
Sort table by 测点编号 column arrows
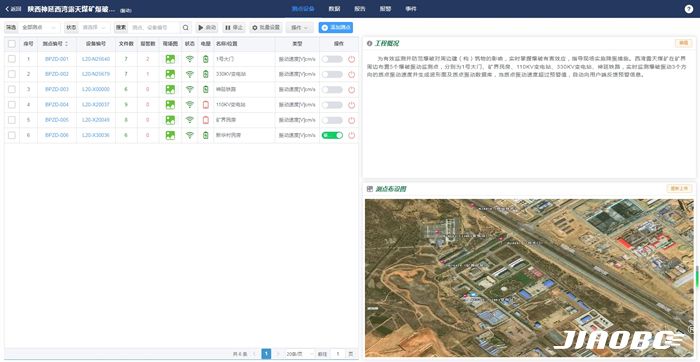pos(67,44)
